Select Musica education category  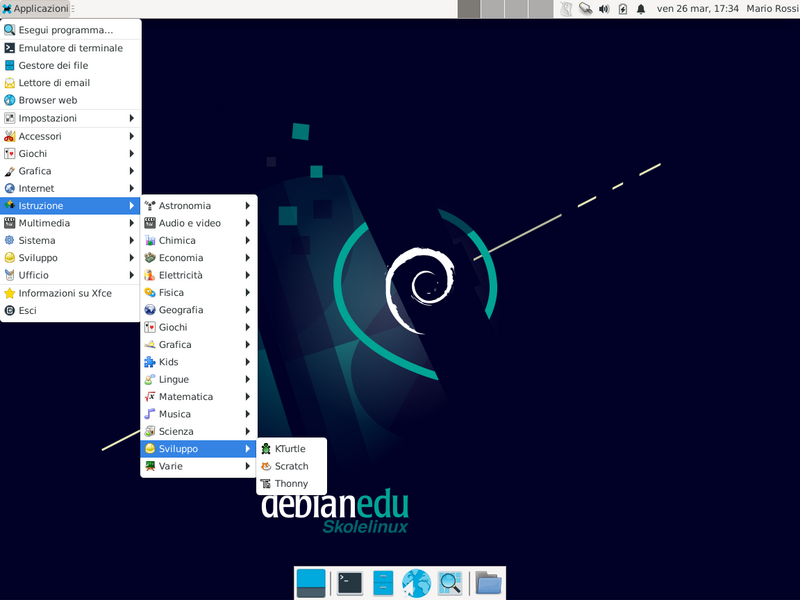pyautogui.click(x=198, y=414)
